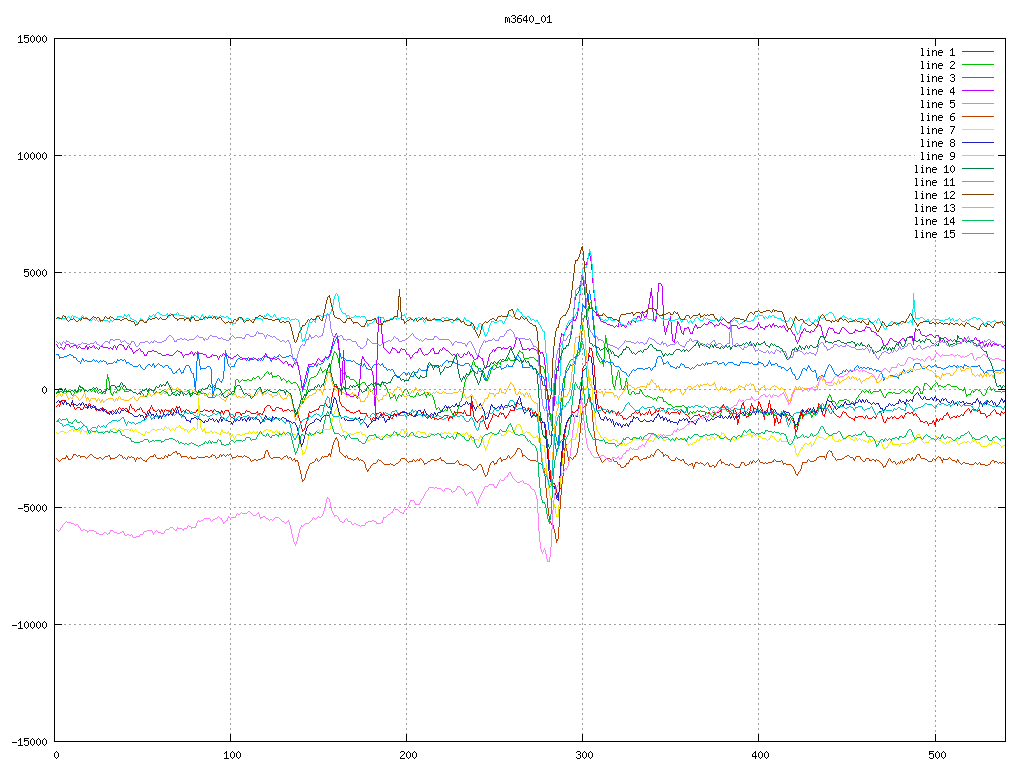The height and width of the screenshot is (768, 1024).
Task: Click the 100 x-axis tick label
Action: (231, 754)
